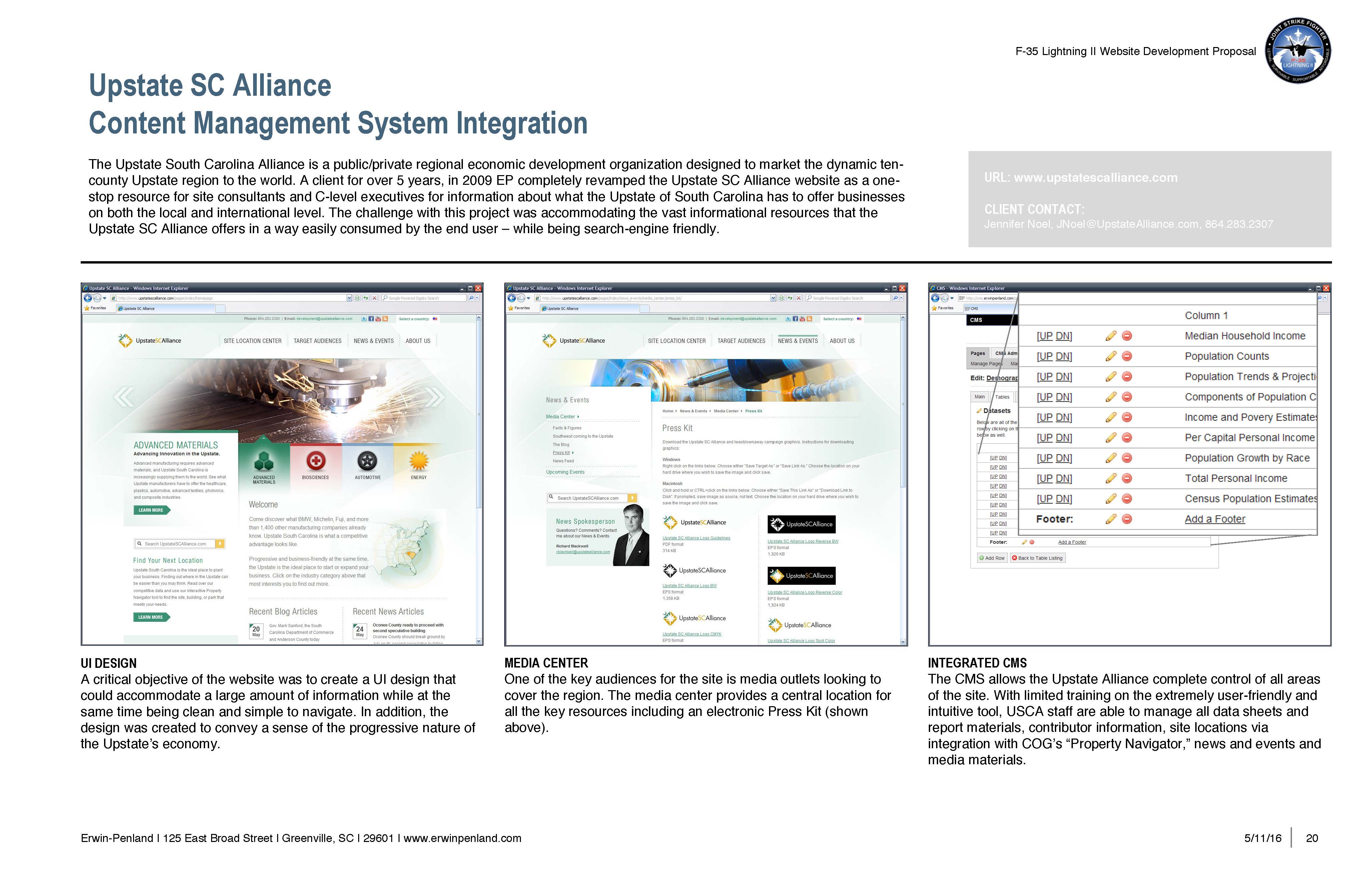Open the Pages tab in CMS

click(978, 354)
